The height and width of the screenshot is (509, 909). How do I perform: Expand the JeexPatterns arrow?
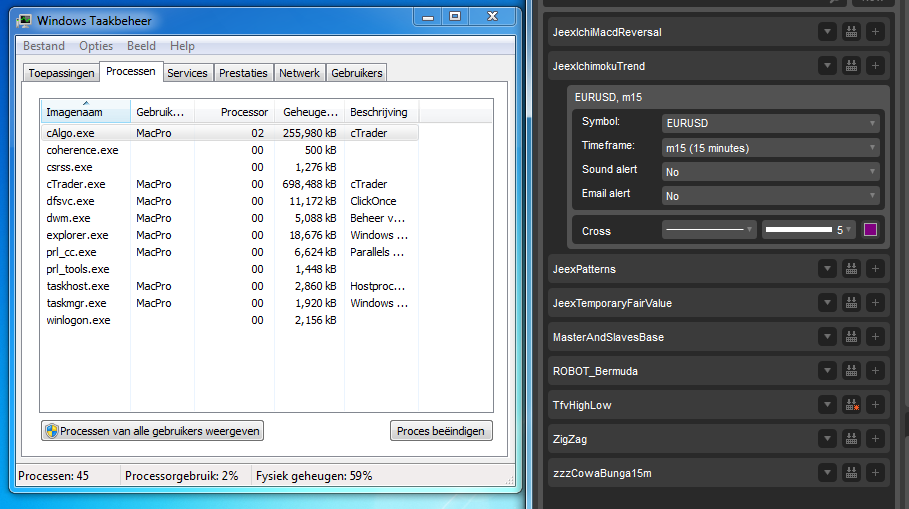pos(827,269)
